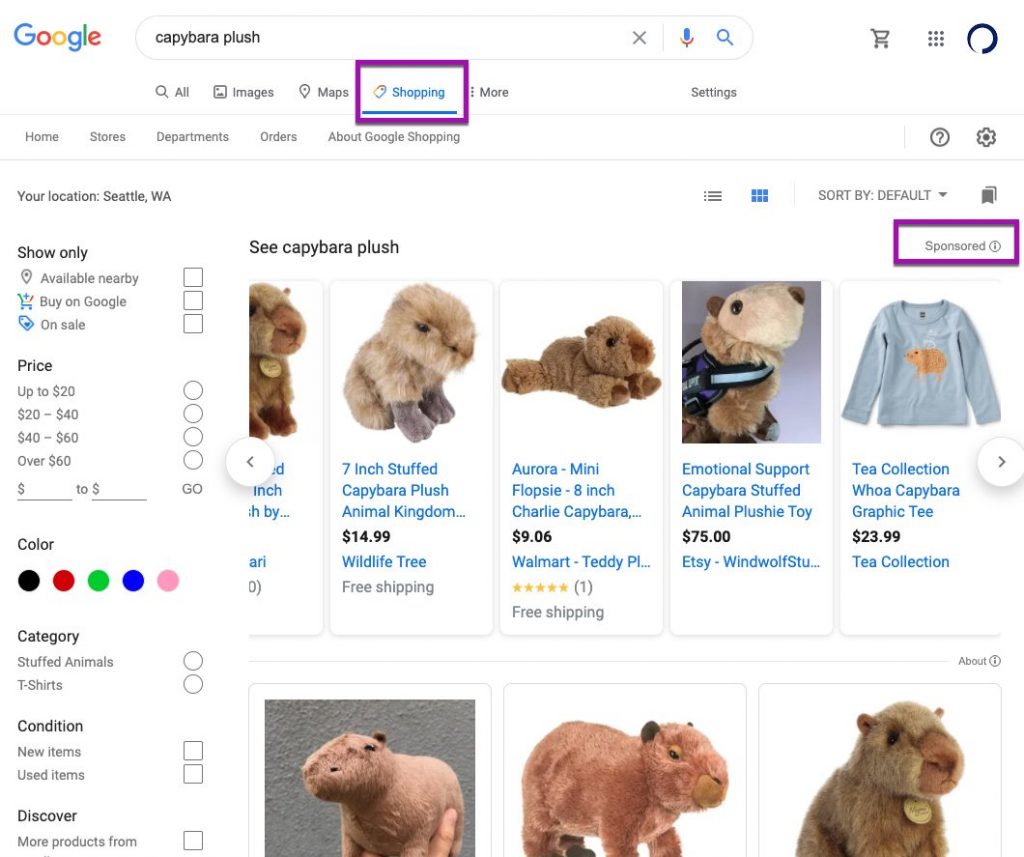Open 7 Inch Stuffed Capybara Plush listing

404,490
